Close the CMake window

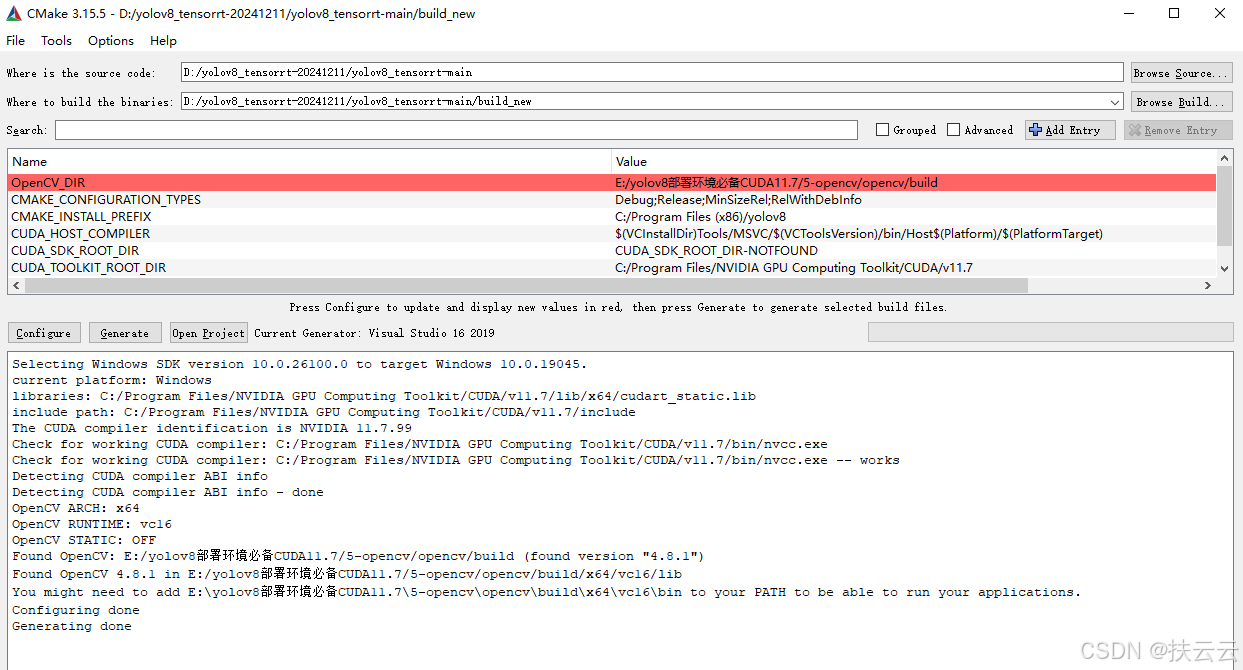pos(1220,13)
